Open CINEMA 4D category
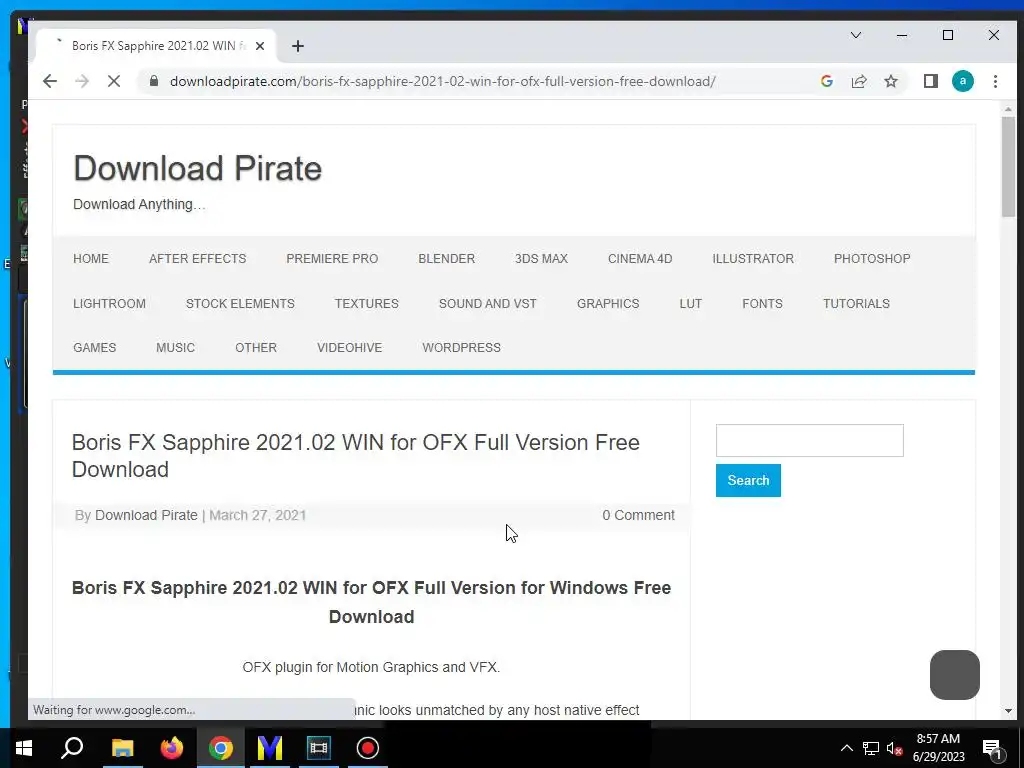 [640, 259]
